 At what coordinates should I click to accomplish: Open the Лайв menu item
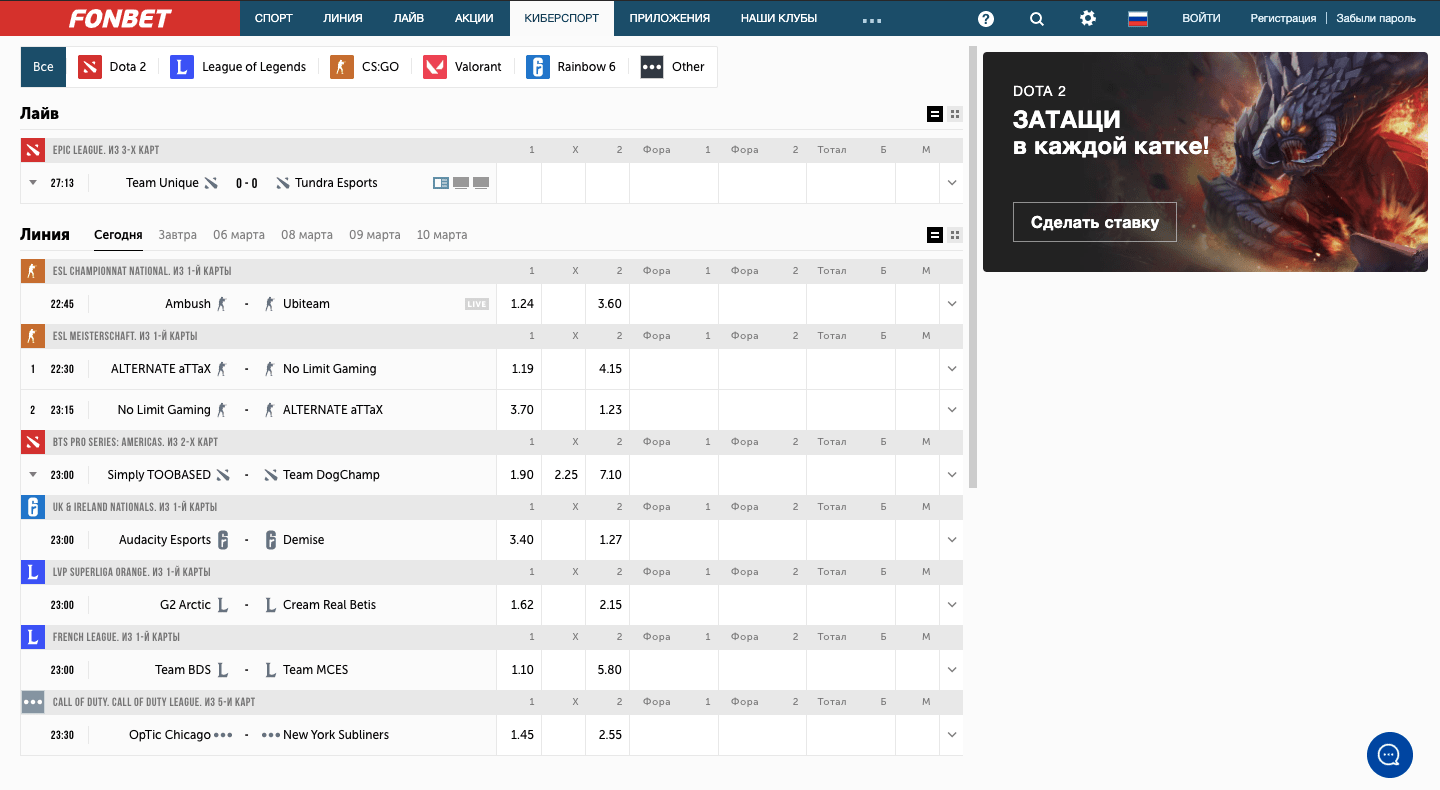point(409,18)
